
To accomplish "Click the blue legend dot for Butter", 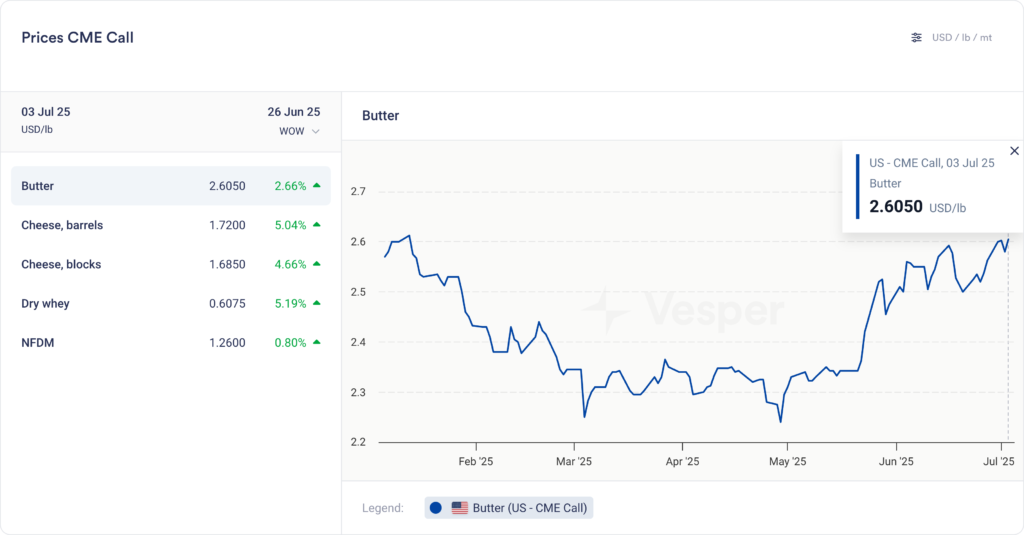I will pyautogui.click(x=436, y=508).
